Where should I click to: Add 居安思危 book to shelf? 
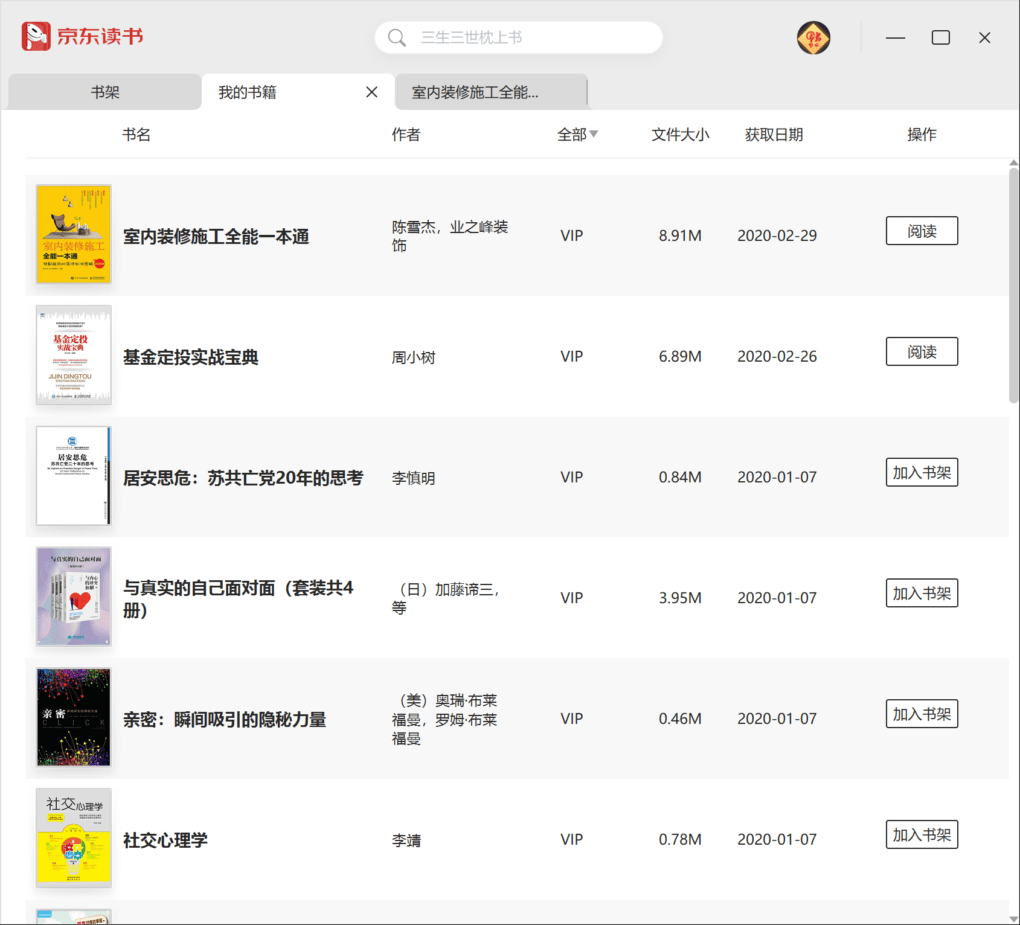point(922,473)
